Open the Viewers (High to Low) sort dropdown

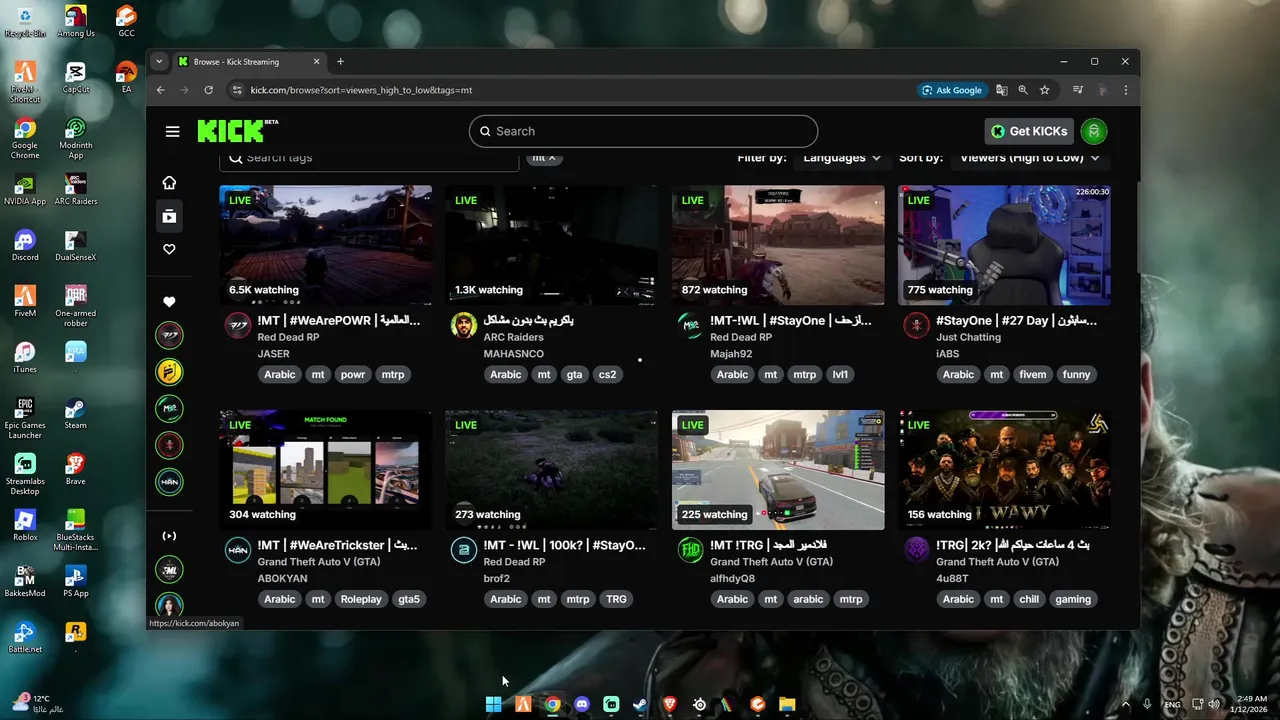point(1029,158)
